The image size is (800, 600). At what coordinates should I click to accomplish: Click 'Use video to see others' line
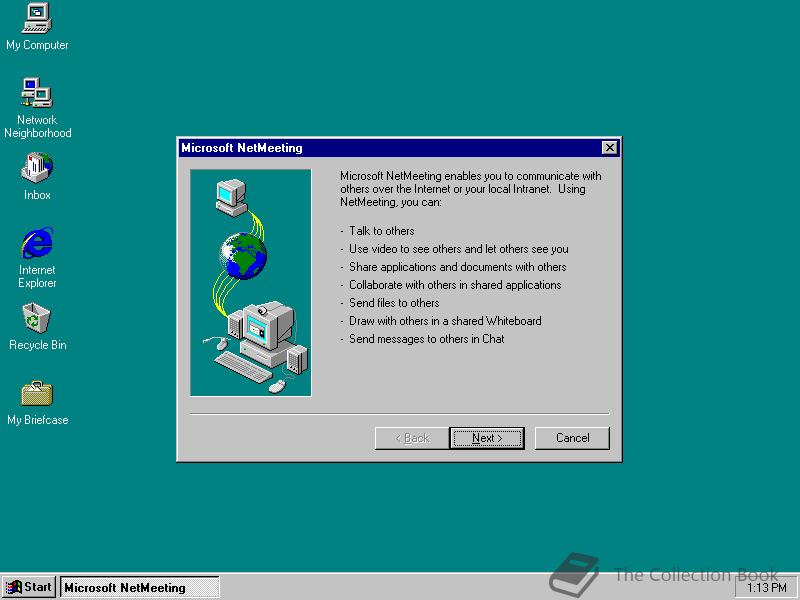point(459,249)
